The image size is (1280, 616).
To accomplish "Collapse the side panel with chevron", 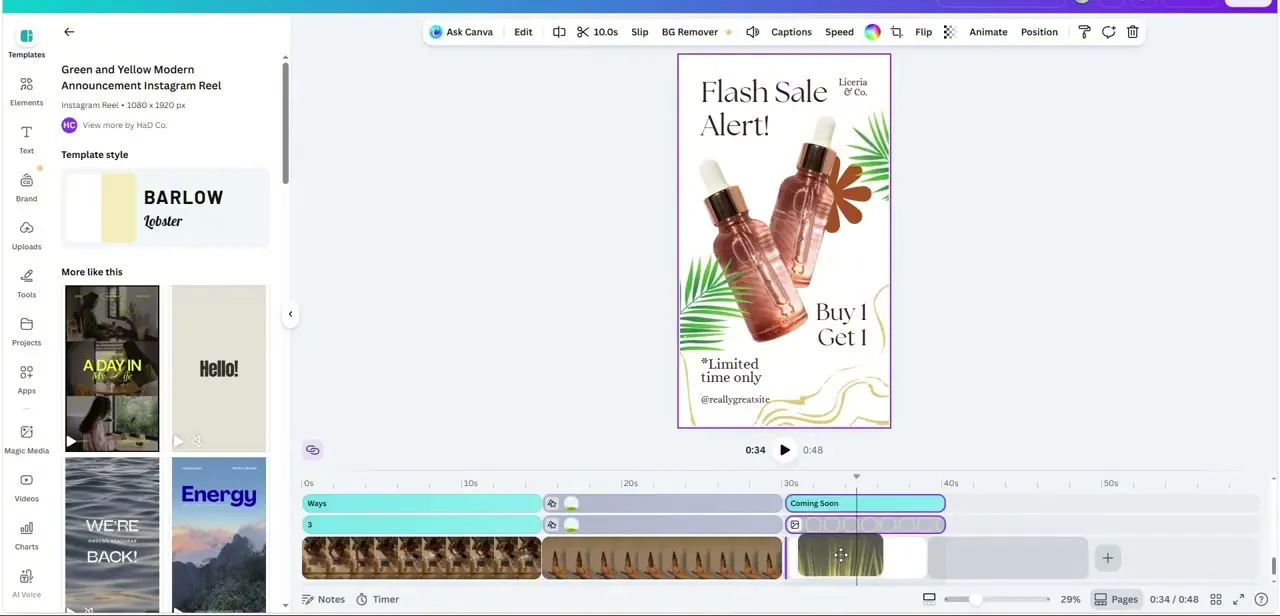I will coord(290,314).
